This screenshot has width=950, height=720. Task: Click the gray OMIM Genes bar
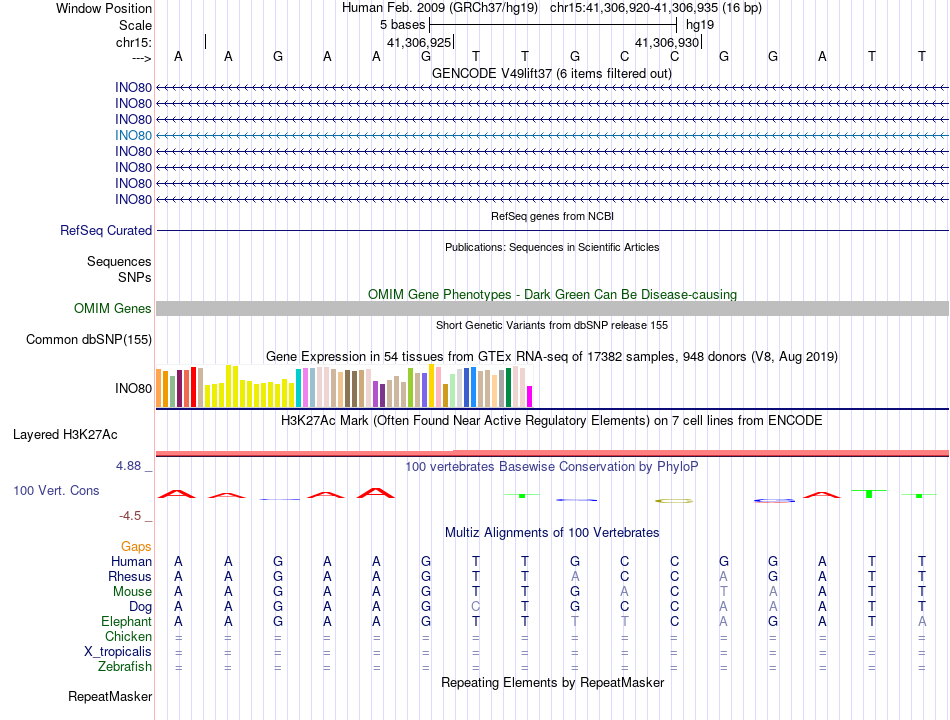552,308
